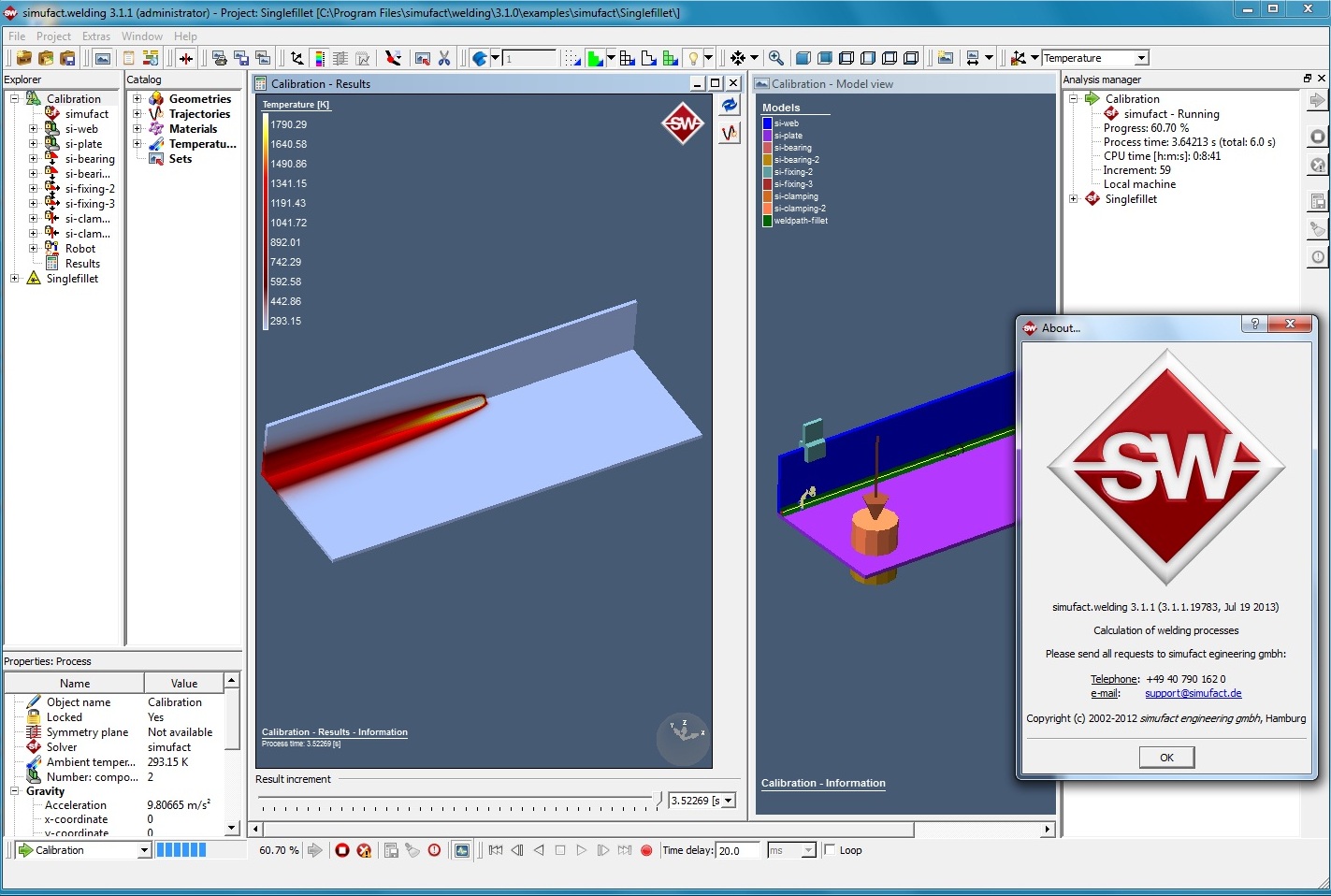Expand the Geometries catalog node

tap(137, 99)
